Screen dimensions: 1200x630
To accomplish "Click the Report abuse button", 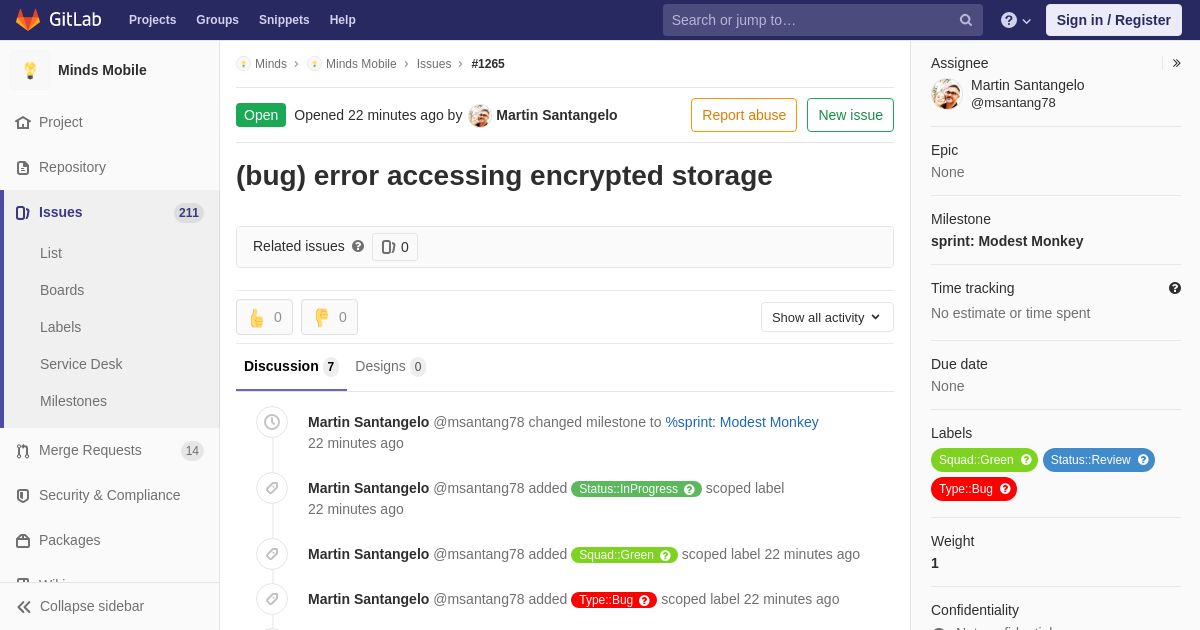I will 744,115.
